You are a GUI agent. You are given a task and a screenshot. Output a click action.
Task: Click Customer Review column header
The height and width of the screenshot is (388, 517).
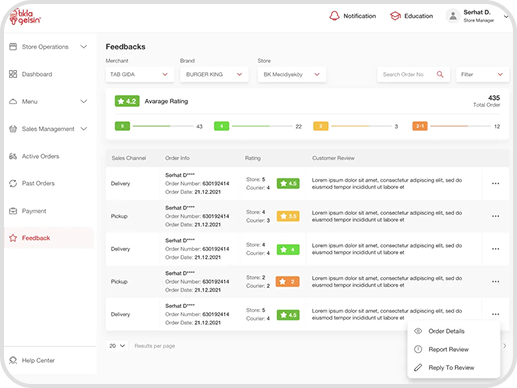[333, 158]
